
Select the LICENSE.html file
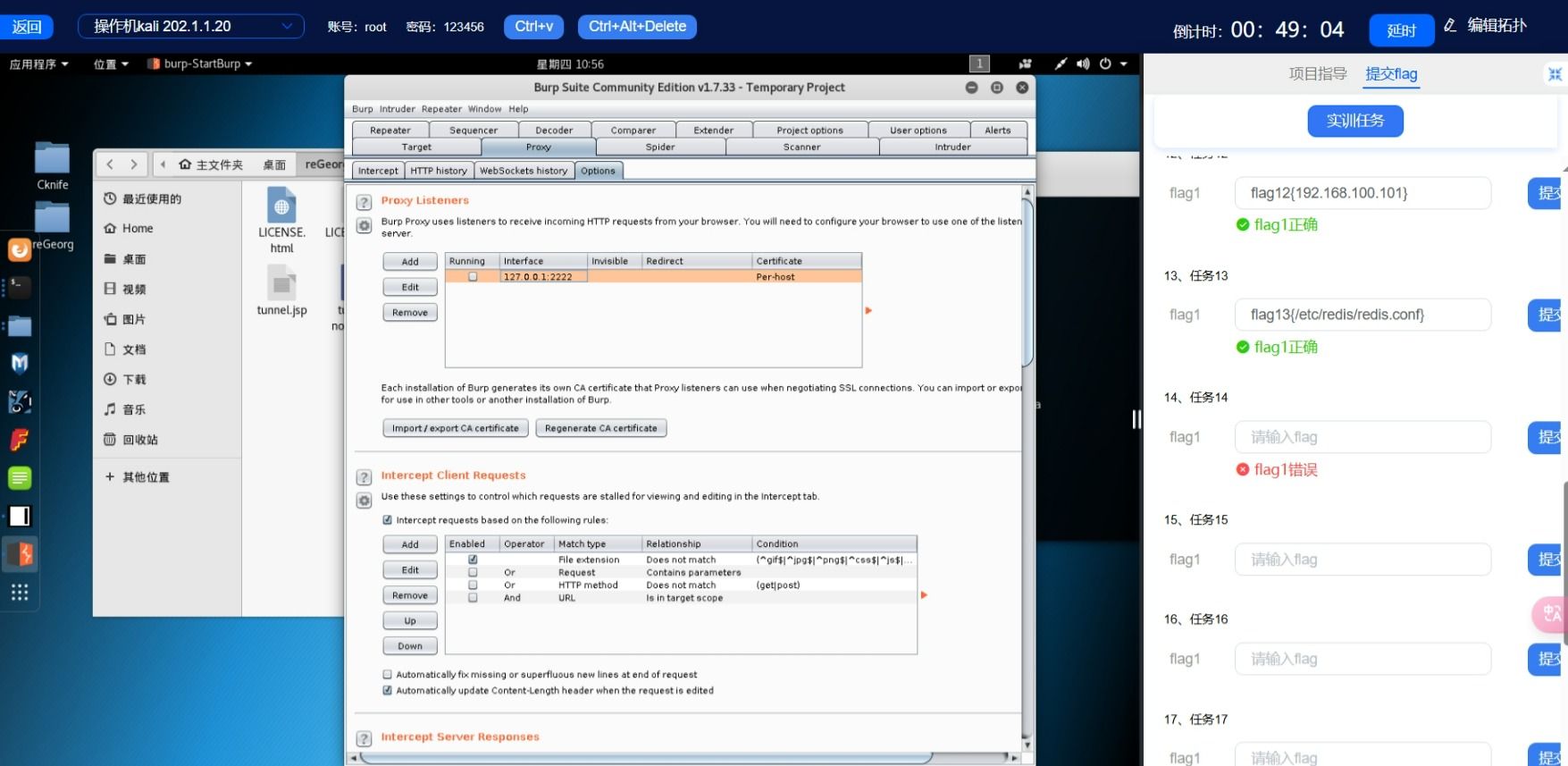click(281, 220)
